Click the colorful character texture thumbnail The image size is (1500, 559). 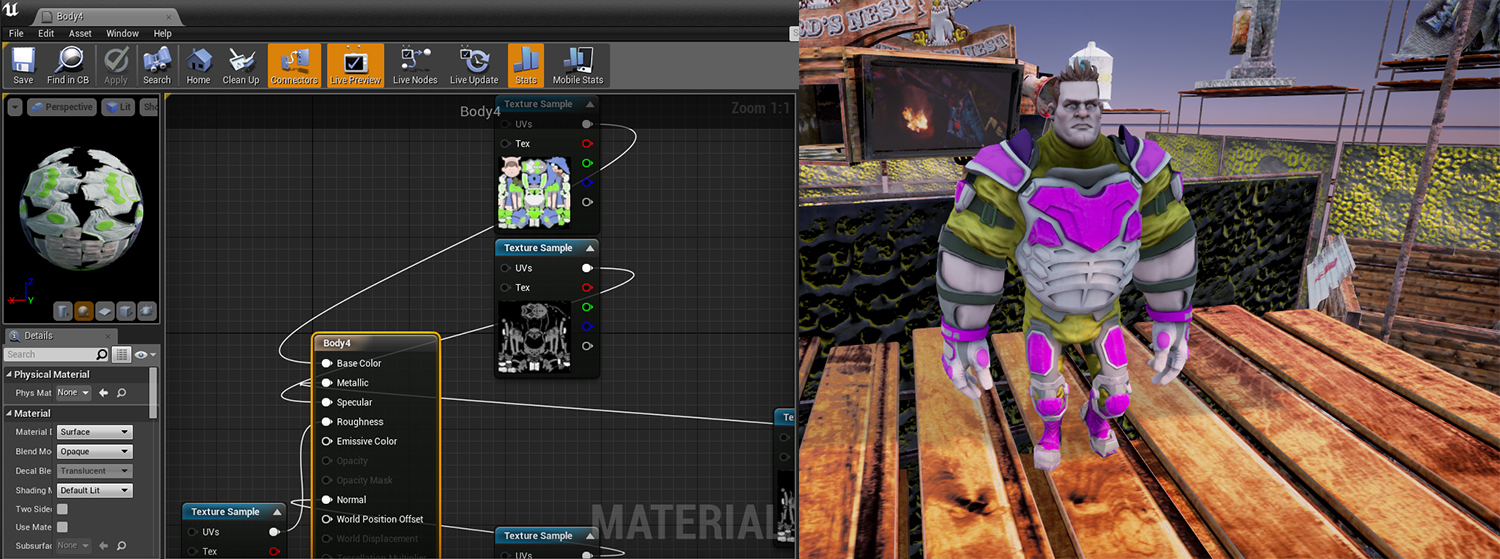[534, 192]
